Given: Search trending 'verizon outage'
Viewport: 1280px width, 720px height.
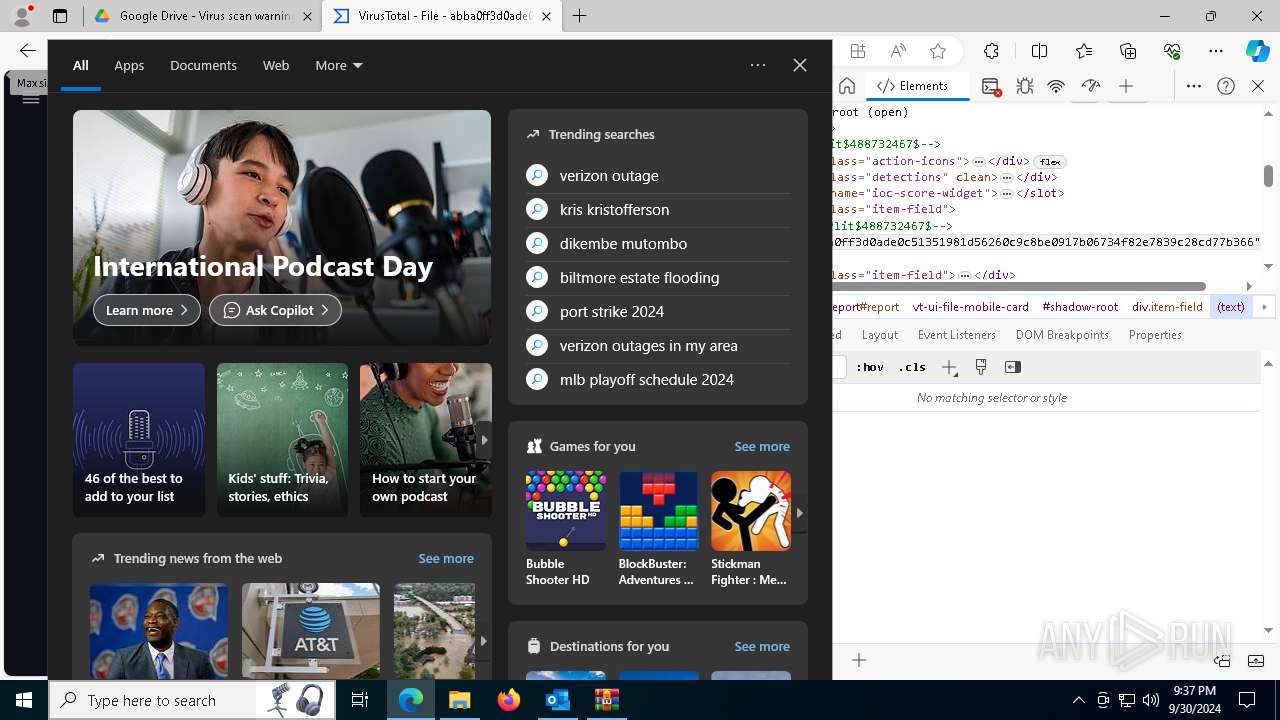Looking at the screenshot, I should tap(658, 175).
